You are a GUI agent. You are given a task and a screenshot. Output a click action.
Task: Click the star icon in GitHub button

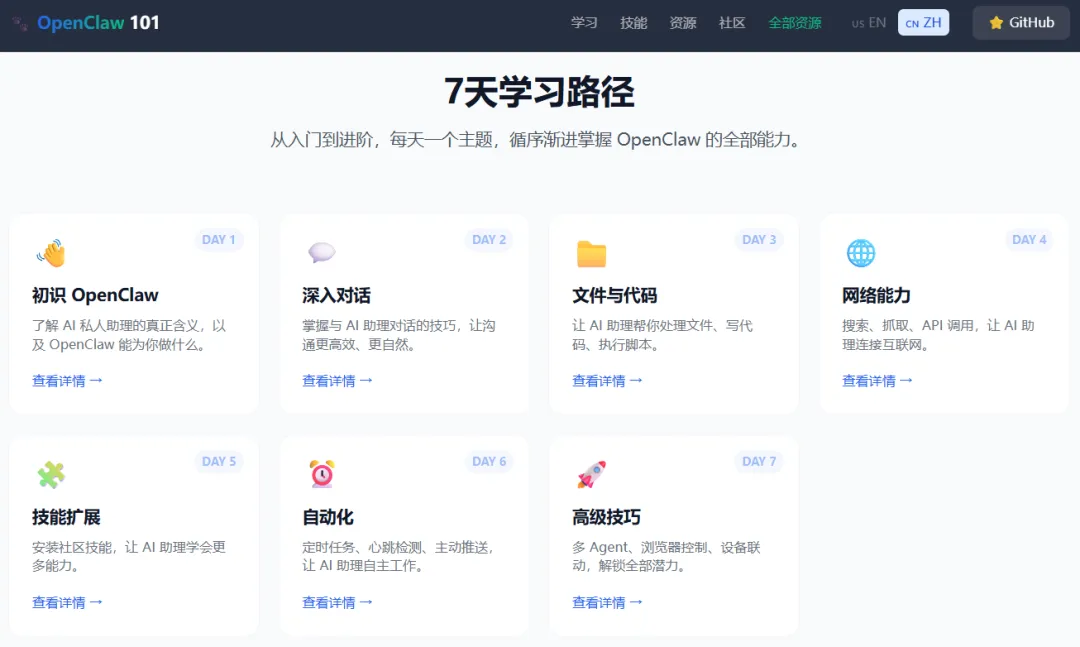pos(996,23)
